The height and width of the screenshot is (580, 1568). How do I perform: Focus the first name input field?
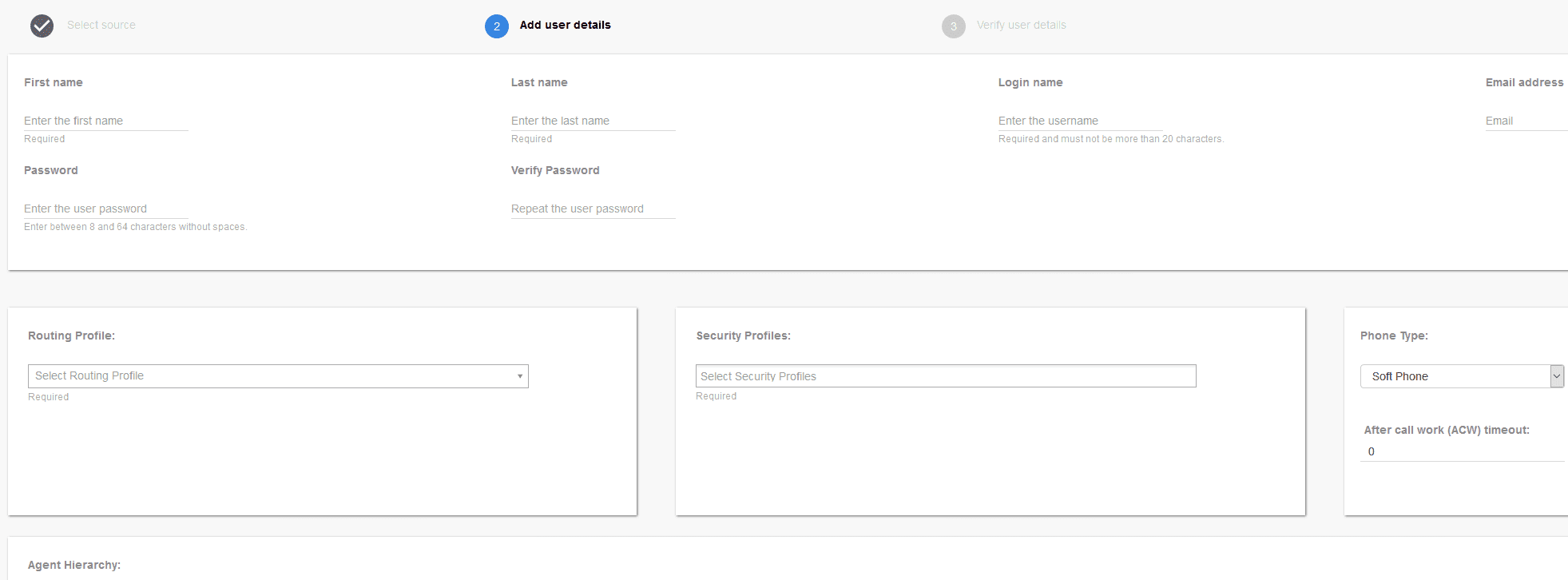point(106,121)
